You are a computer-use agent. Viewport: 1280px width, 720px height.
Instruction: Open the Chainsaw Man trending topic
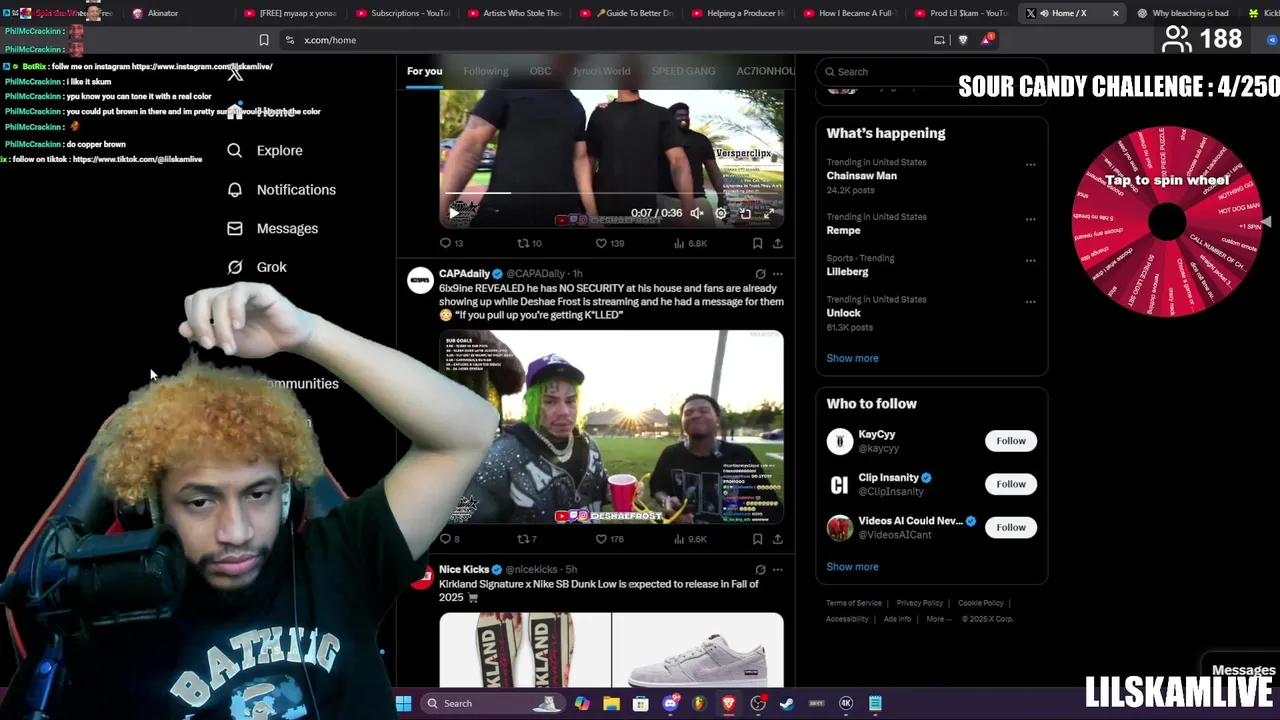pos(861,176)
